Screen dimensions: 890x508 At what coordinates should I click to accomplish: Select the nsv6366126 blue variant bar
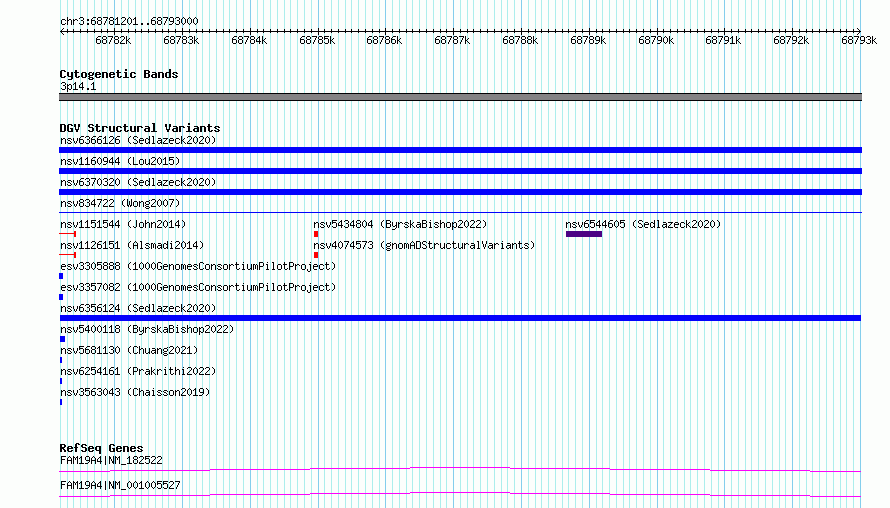(x=460, y=150)
